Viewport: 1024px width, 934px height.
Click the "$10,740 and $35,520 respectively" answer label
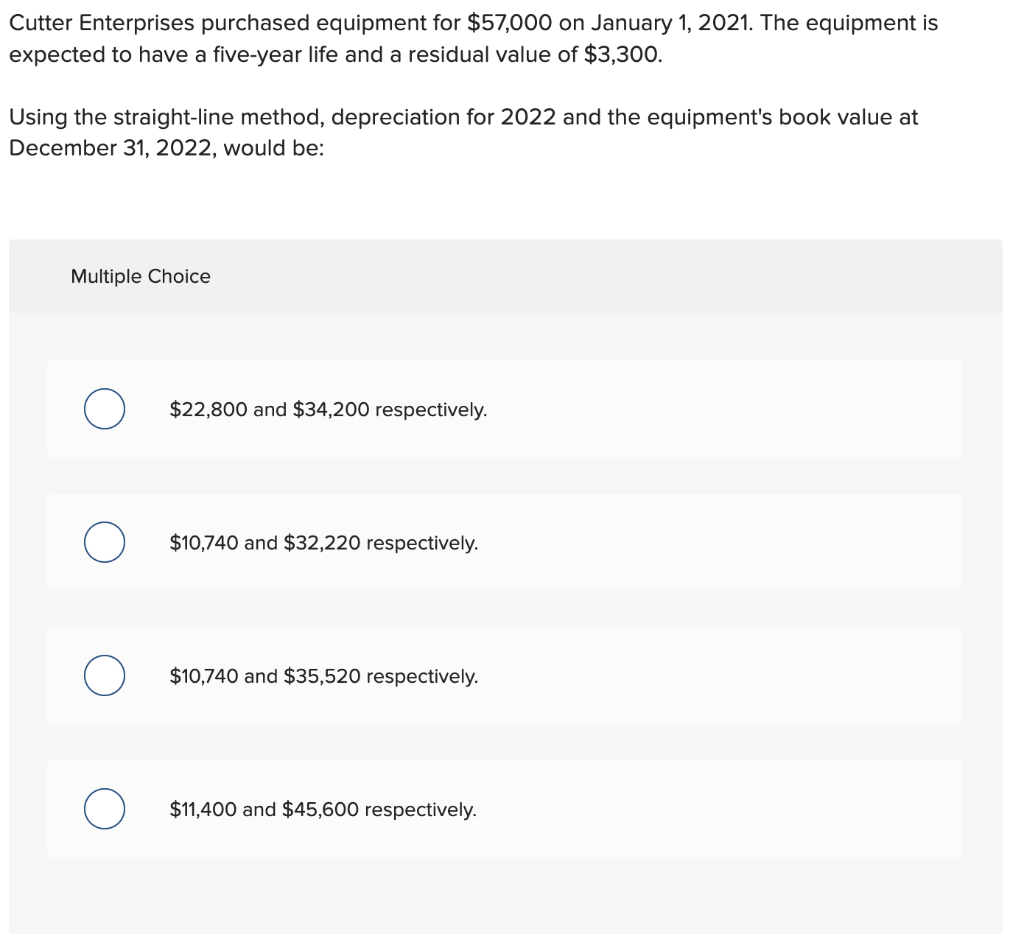tap(323, 676)
